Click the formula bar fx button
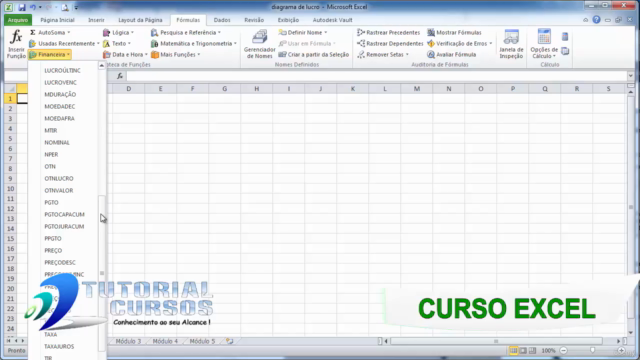The height and width of the screenshot is (360, 640). [x=120, y=76]
